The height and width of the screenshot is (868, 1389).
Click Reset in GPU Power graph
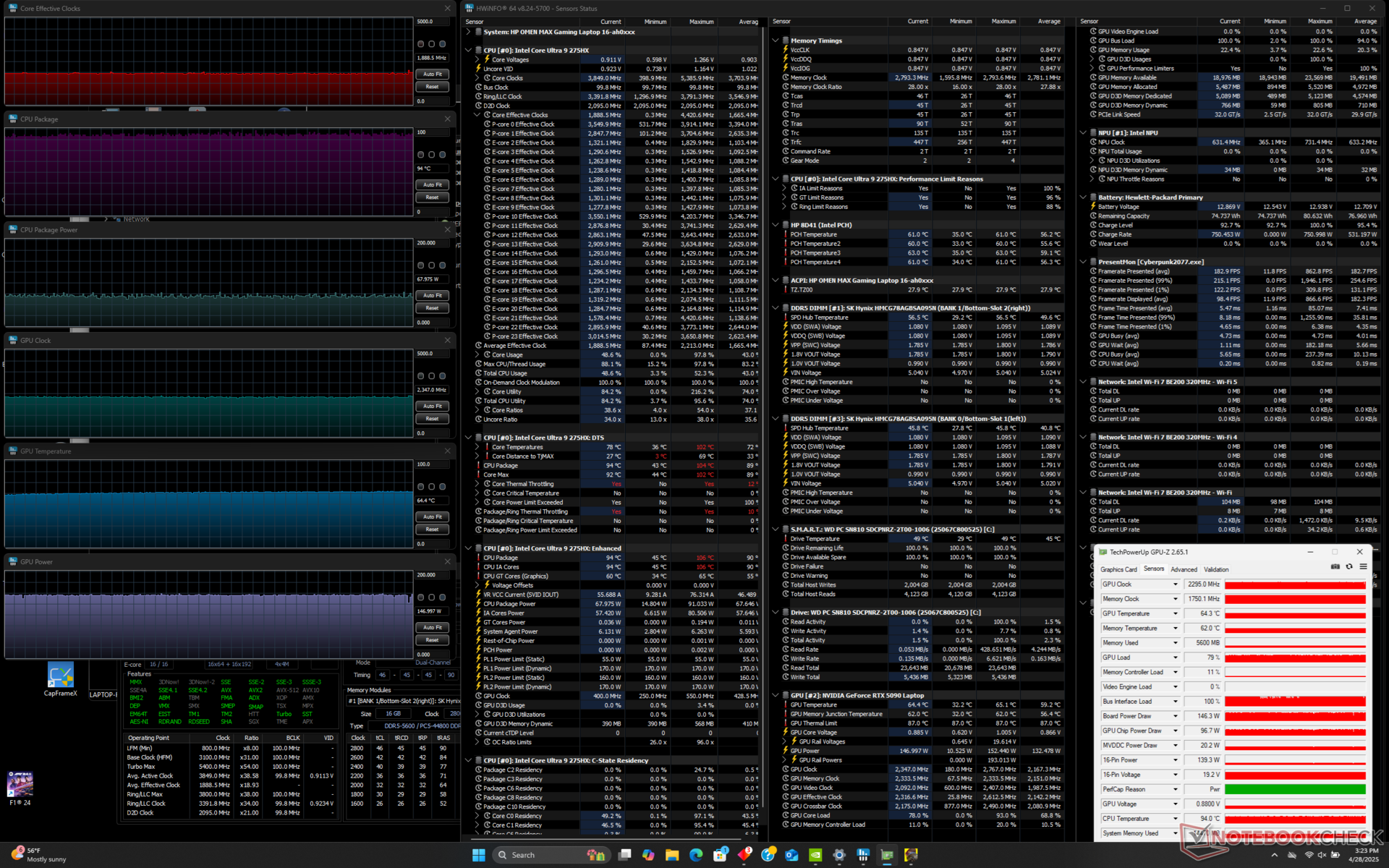pos(433,640)
